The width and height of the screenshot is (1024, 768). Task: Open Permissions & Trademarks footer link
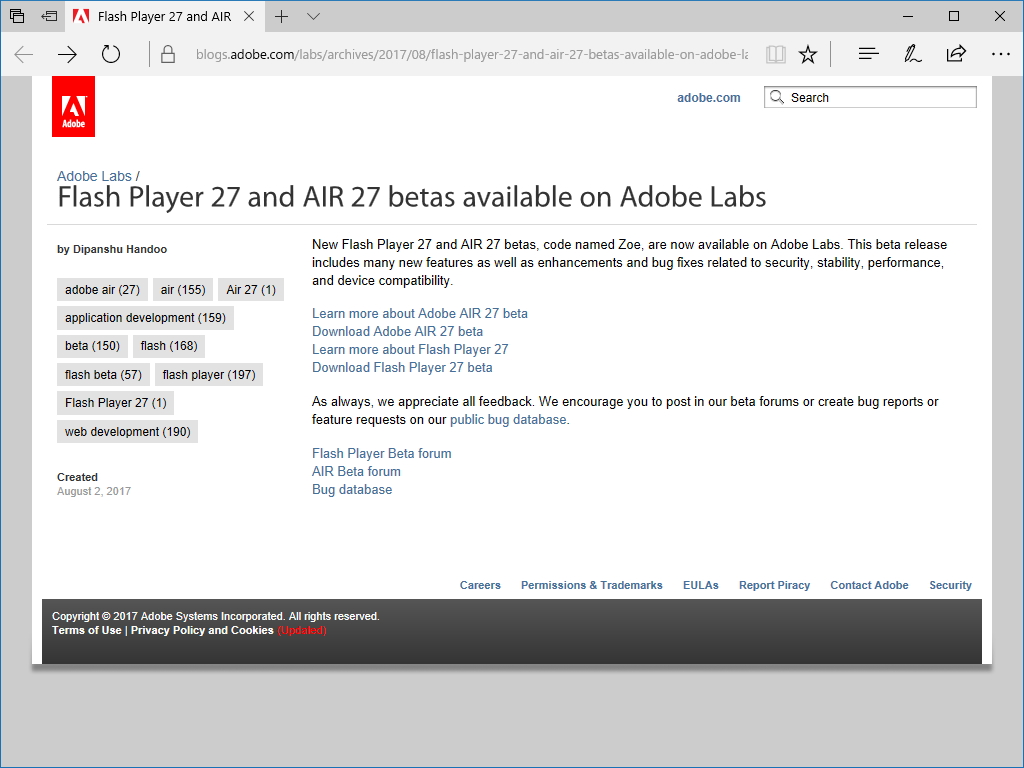point(592,585)
